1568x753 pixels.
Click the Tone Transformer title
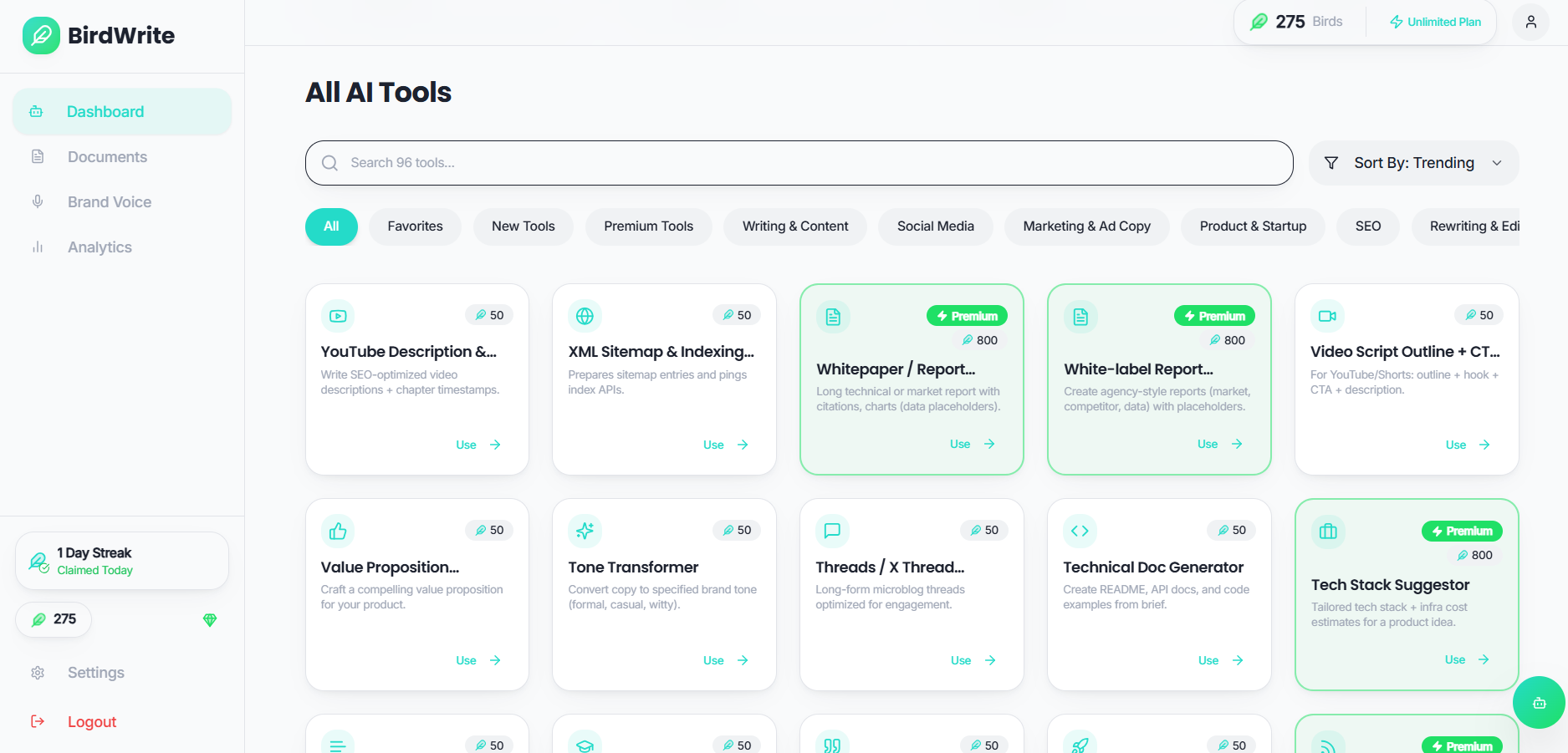[x=633, y=567]
